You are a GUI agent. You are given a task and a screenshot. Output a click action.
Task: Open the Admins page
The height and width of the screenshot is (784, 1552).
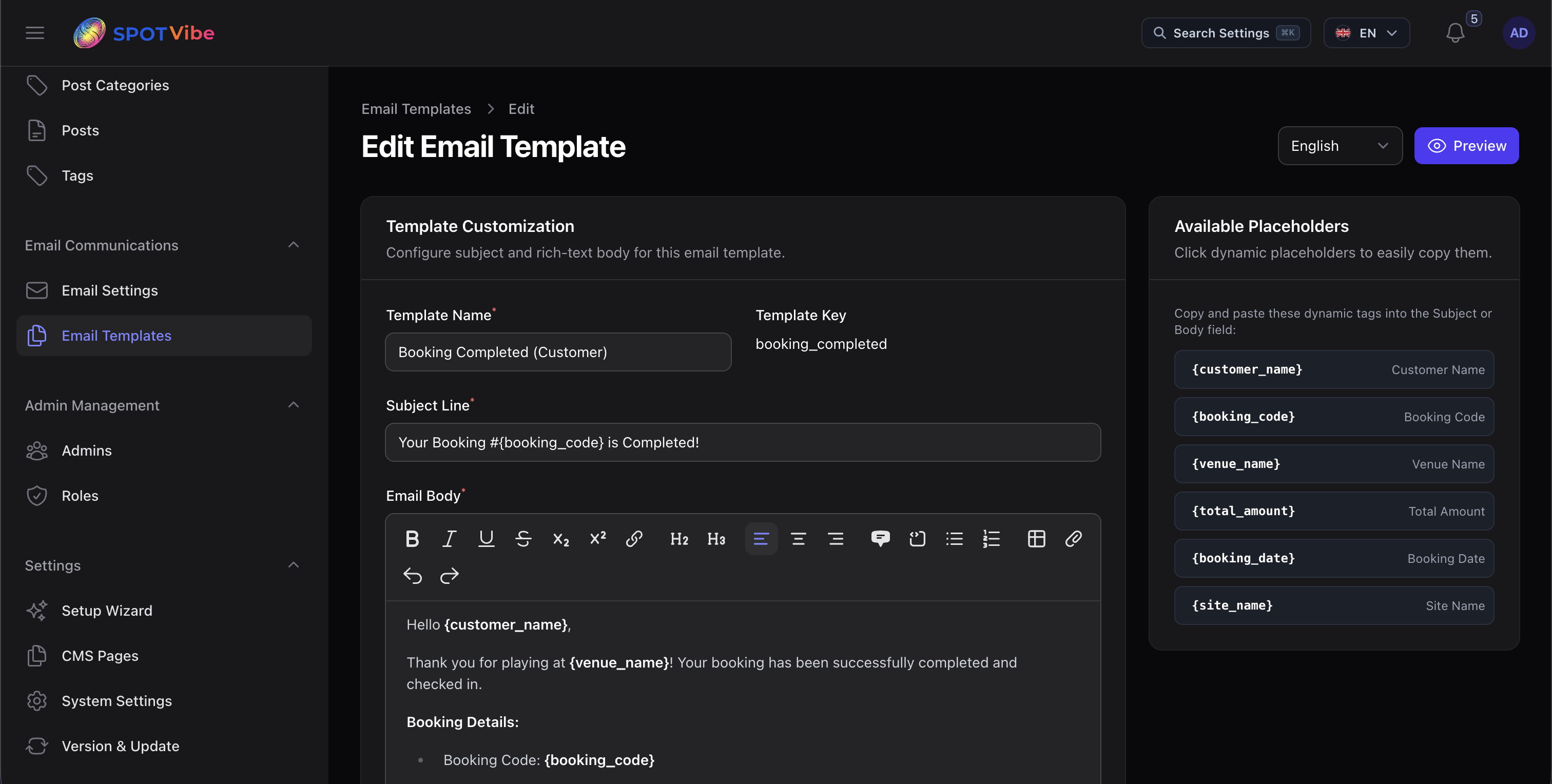point(164,450)
